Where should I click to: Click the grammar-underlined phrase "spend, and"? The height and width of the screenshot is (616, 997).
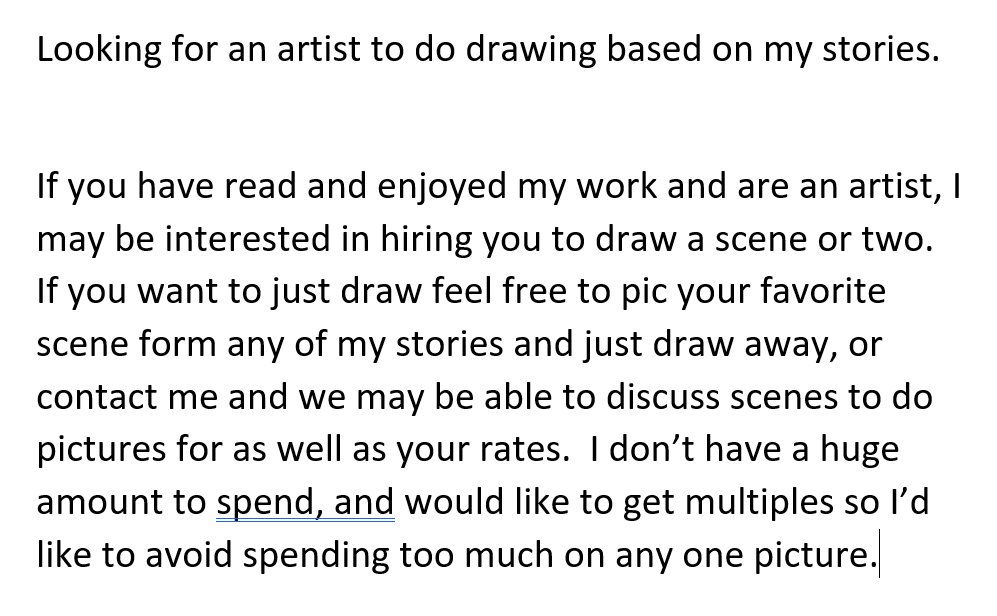coord(305,502)
